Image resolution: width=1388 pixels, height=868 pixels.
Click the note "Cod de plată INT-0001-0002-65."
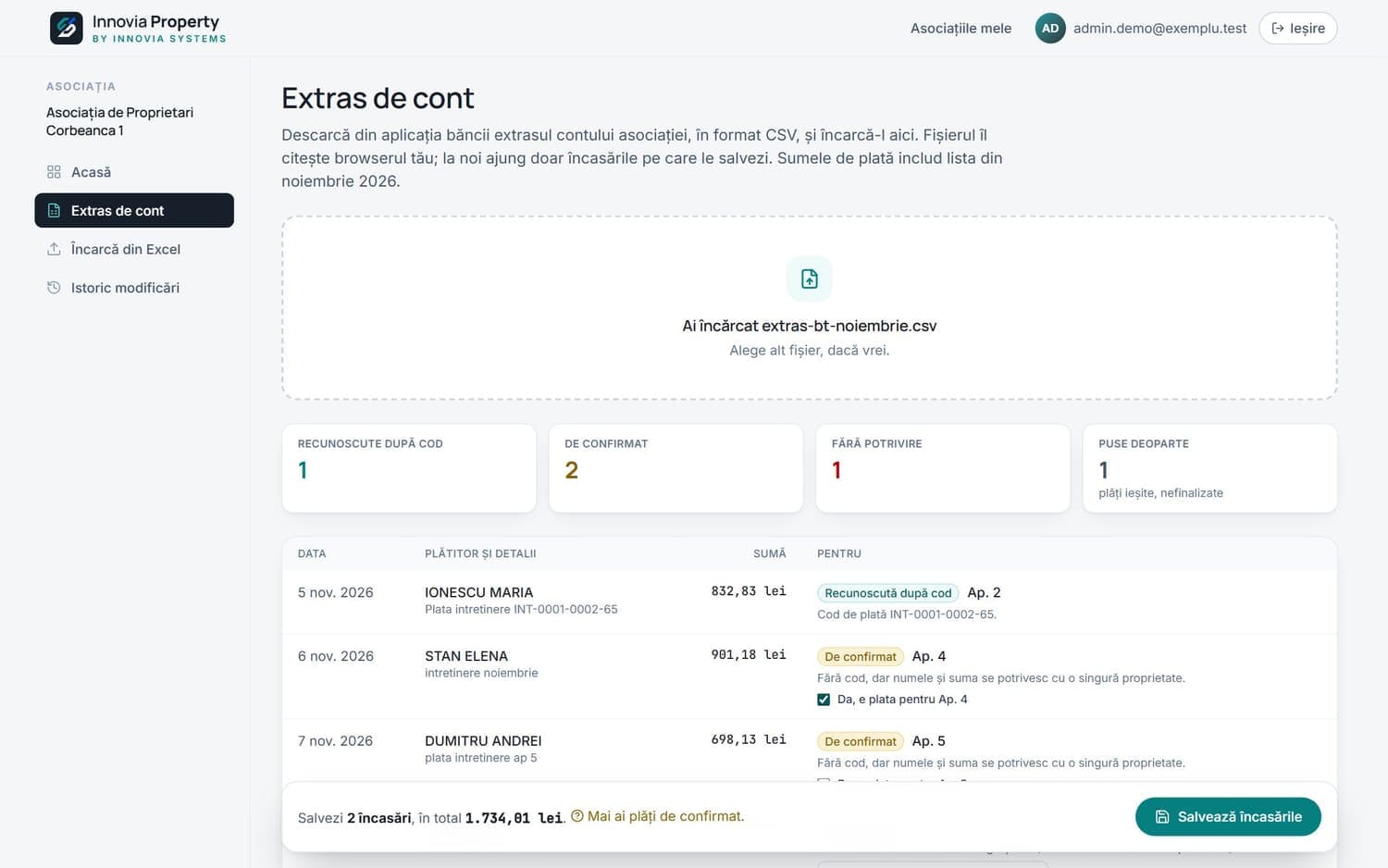(x=907, y=614)
